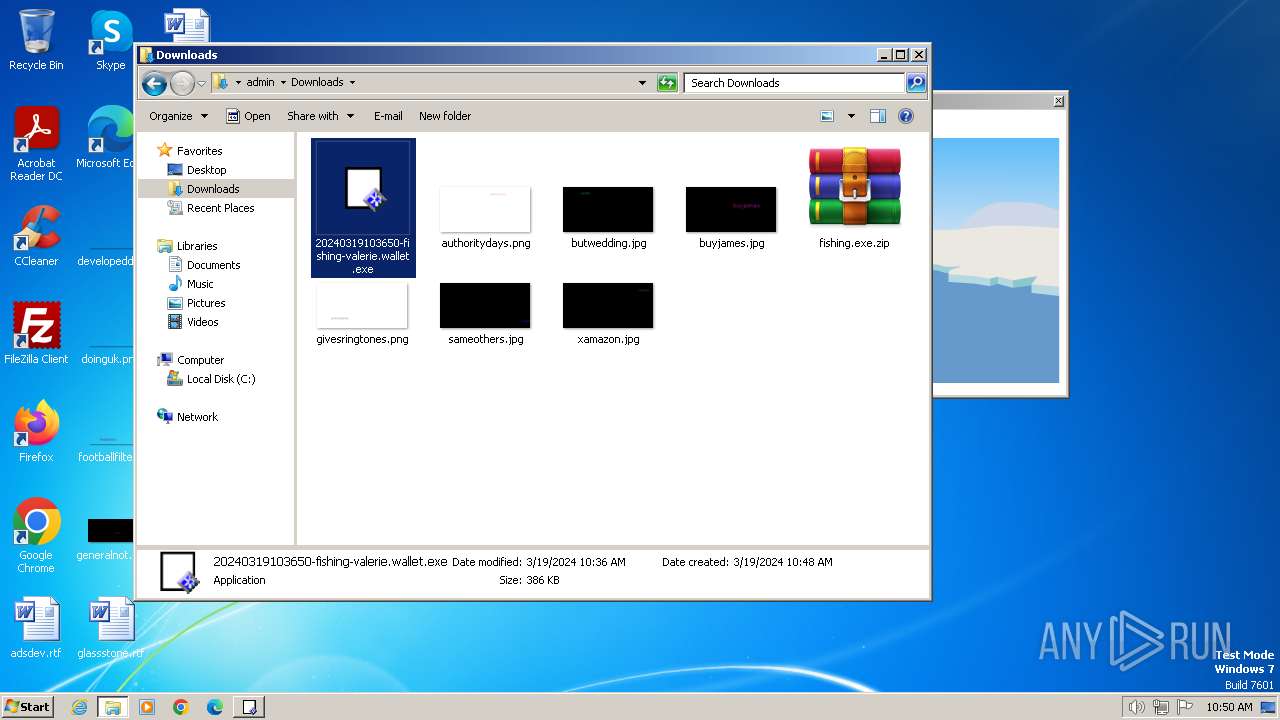Open the Videos library

202,322
